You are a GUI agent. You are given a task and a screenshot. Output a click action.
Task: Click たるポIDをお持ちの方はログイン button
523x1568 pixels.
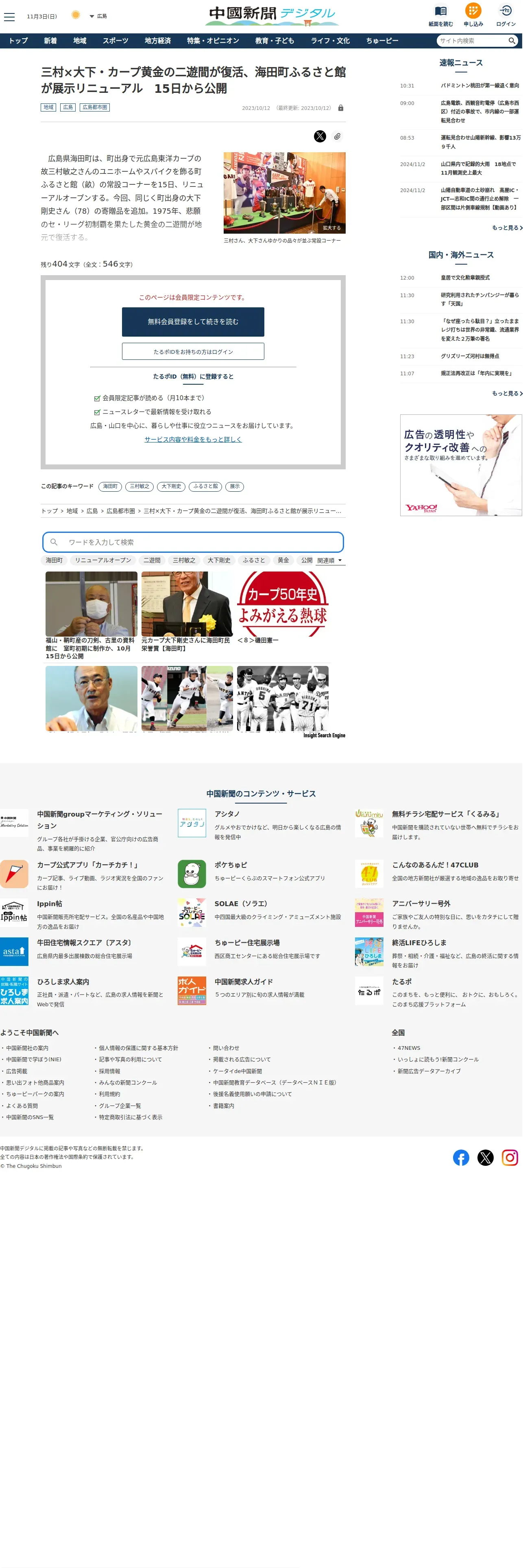click(x=193, y=351)
